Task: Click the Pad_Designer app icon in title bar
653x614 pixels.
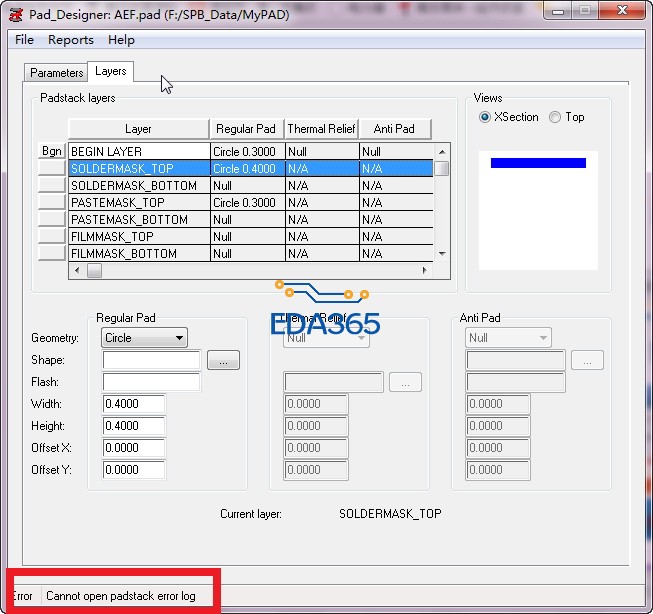Action: point(16,15)
